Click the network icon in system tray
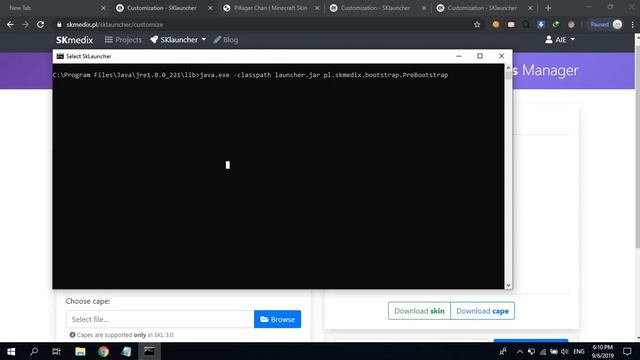This screenshot has width=640, height=360. click(543, 351)
